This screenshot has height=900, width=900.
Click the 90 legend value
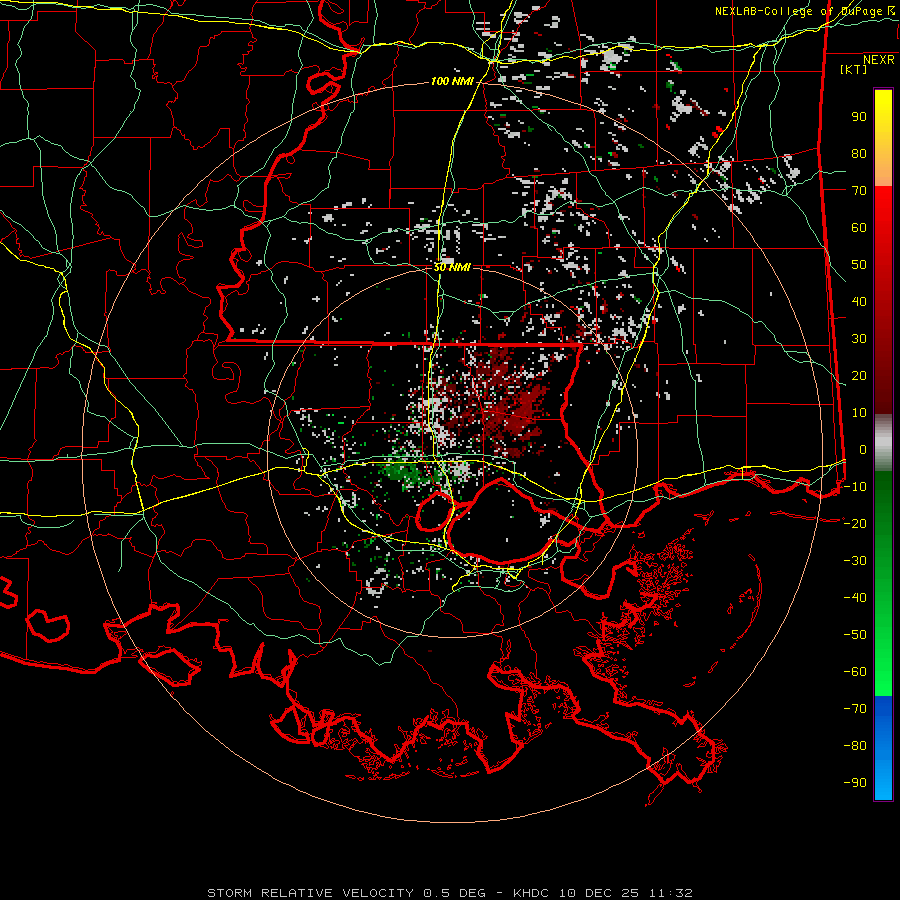859,117
